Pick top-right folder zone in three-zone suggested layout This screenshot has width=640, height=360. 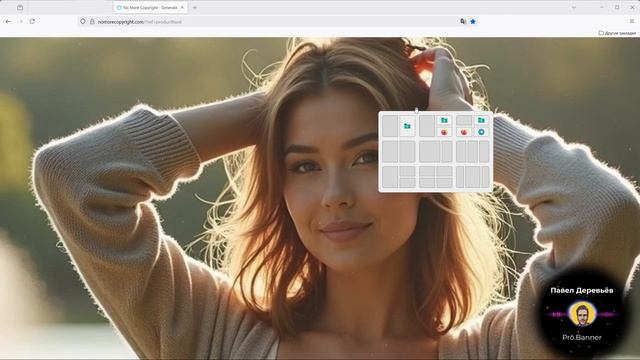(x=444, y=120)
